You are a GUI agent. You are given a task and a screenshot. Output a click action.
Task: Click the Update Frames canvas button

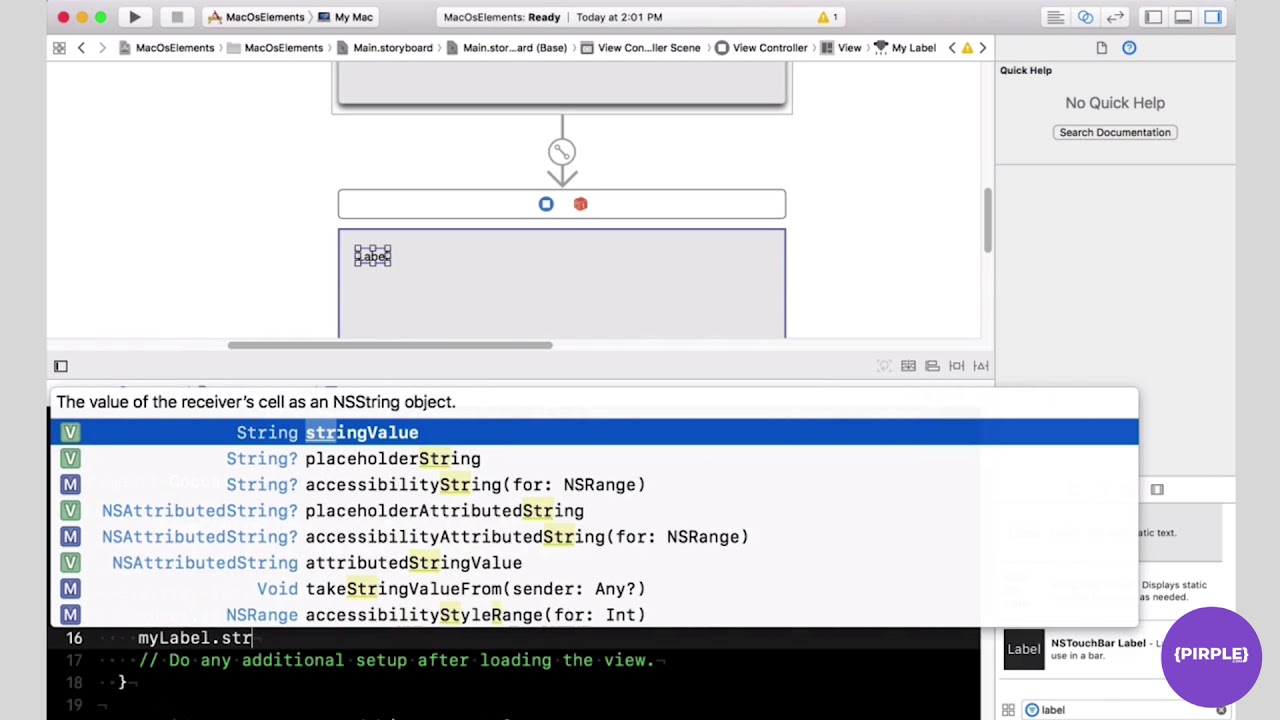(884, 366)
